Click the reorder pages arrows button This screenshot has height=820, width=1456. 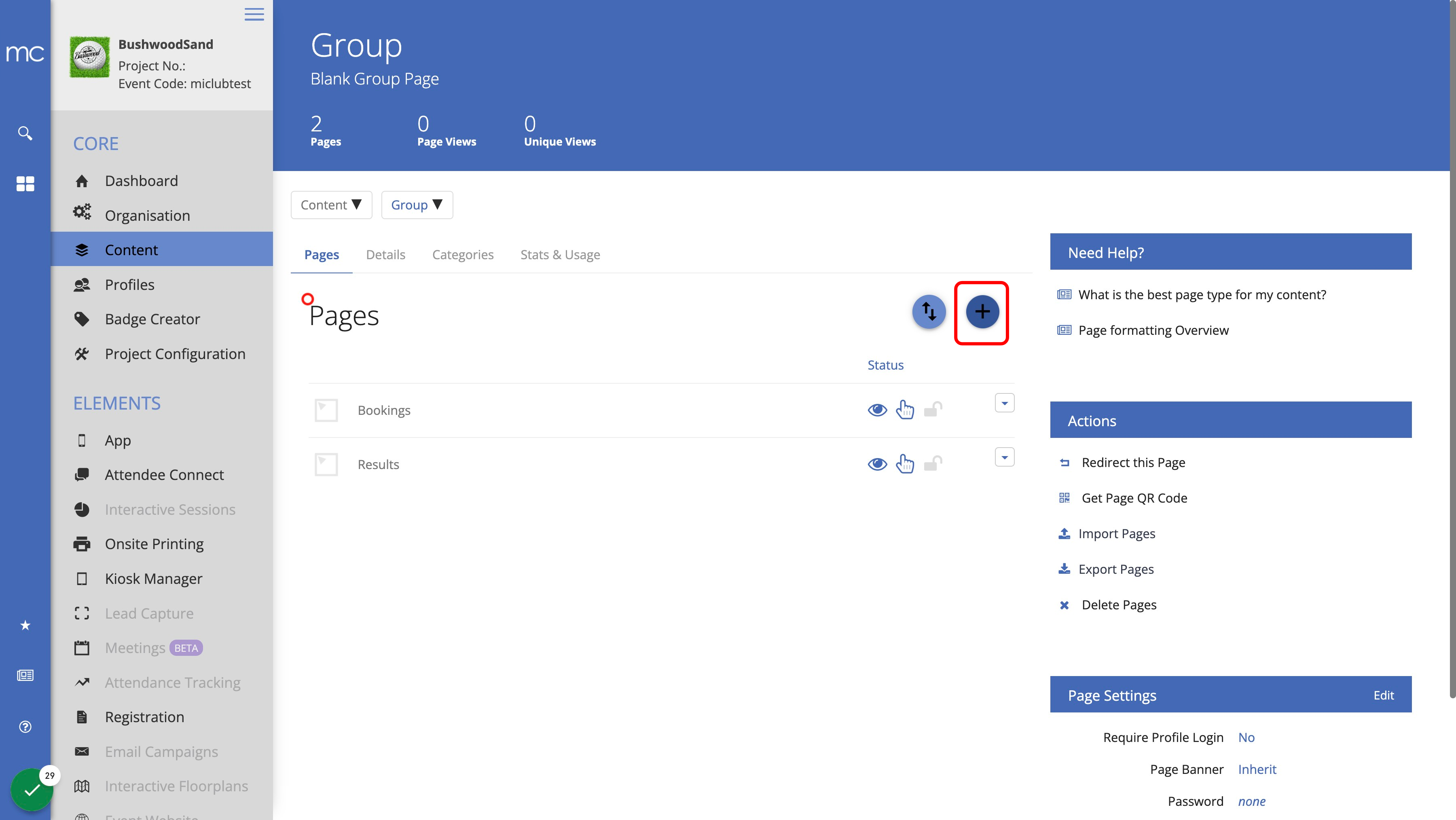(x=929, y=311)
